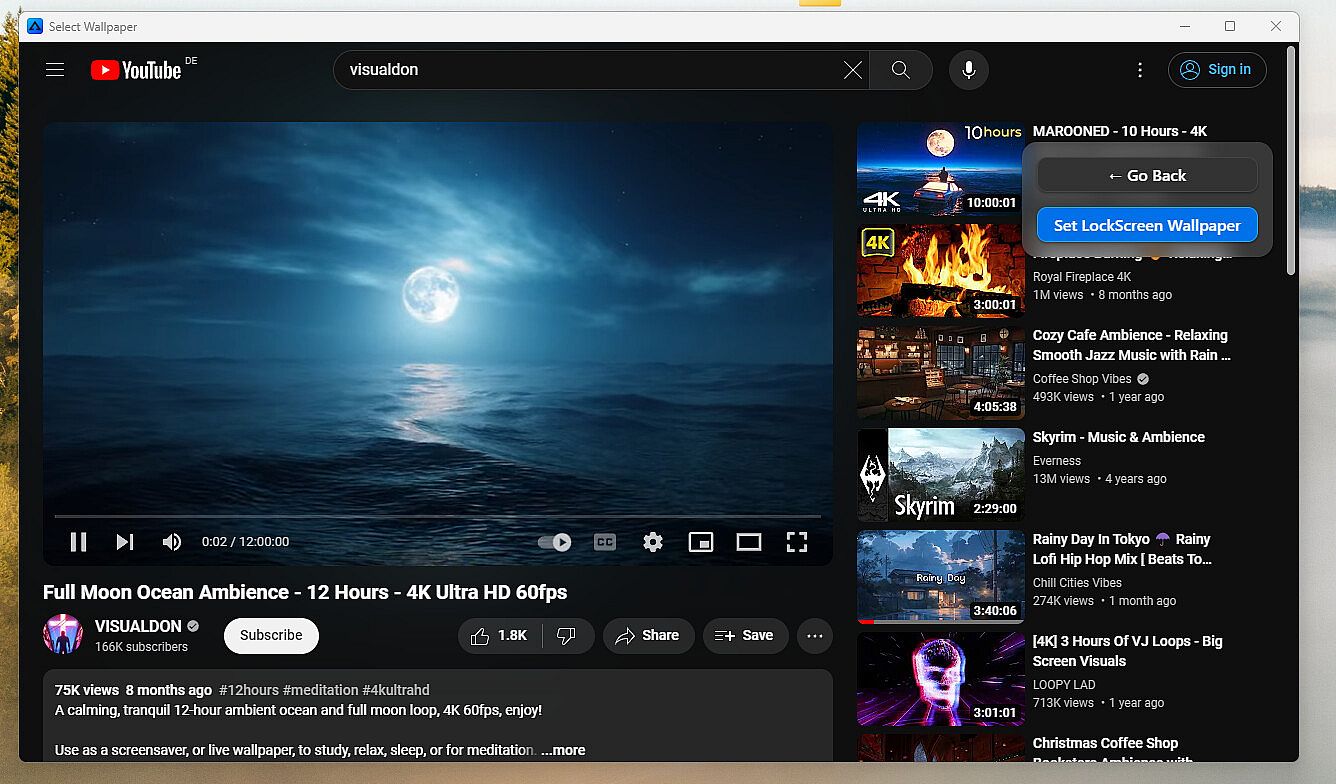Click the video progress bar

click(438, 516)
